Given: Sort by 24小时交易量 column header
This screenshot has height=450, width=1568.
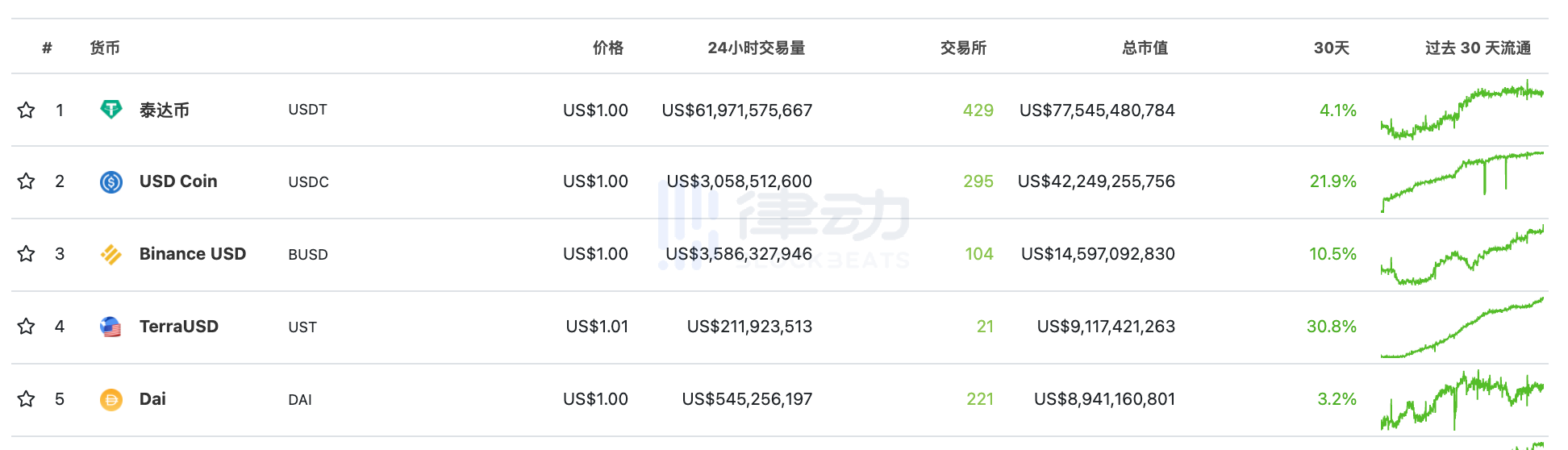Looking at the screenshot, I should point(756,48).
